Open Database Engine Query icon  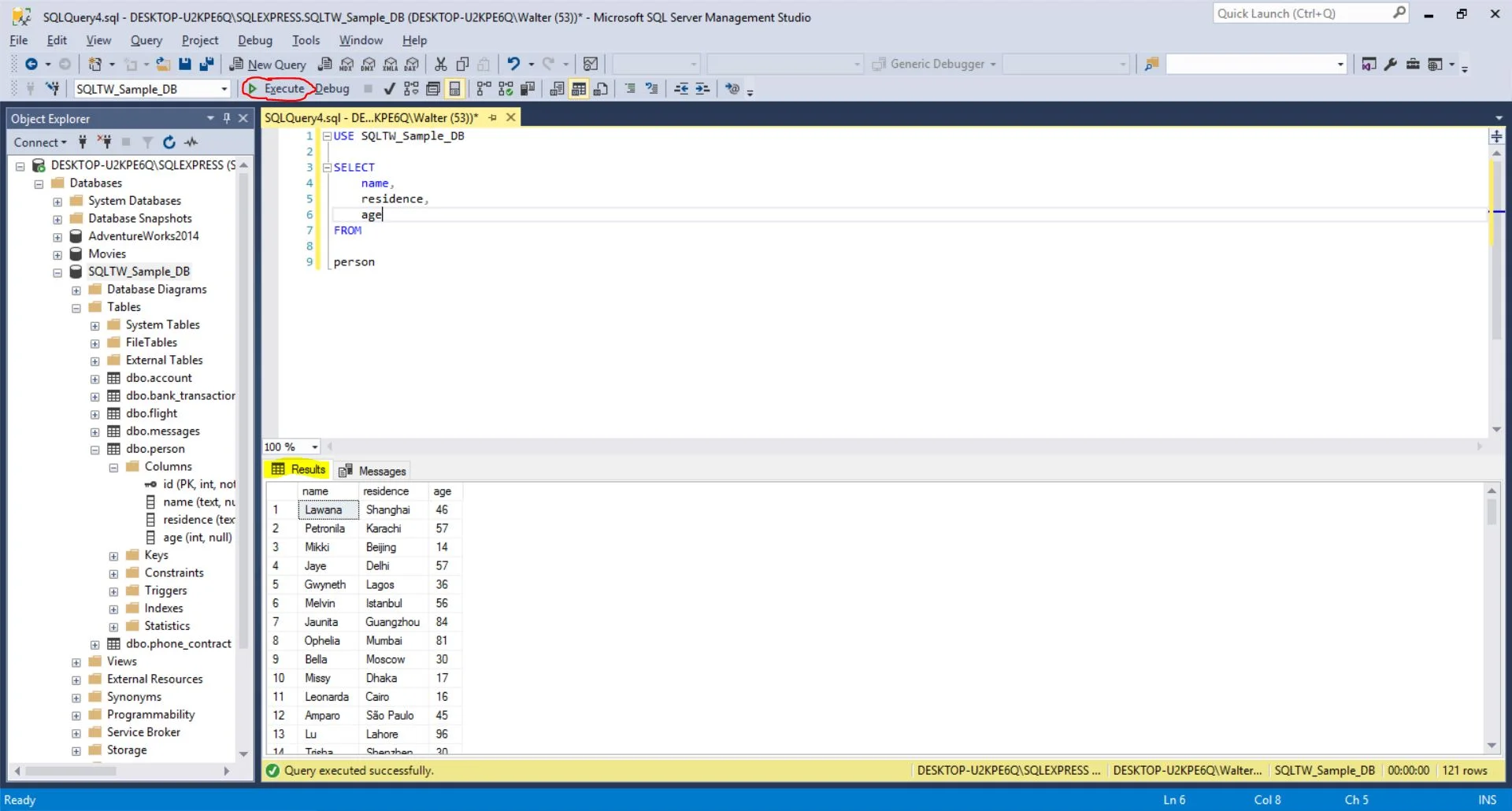pos(324,65)
